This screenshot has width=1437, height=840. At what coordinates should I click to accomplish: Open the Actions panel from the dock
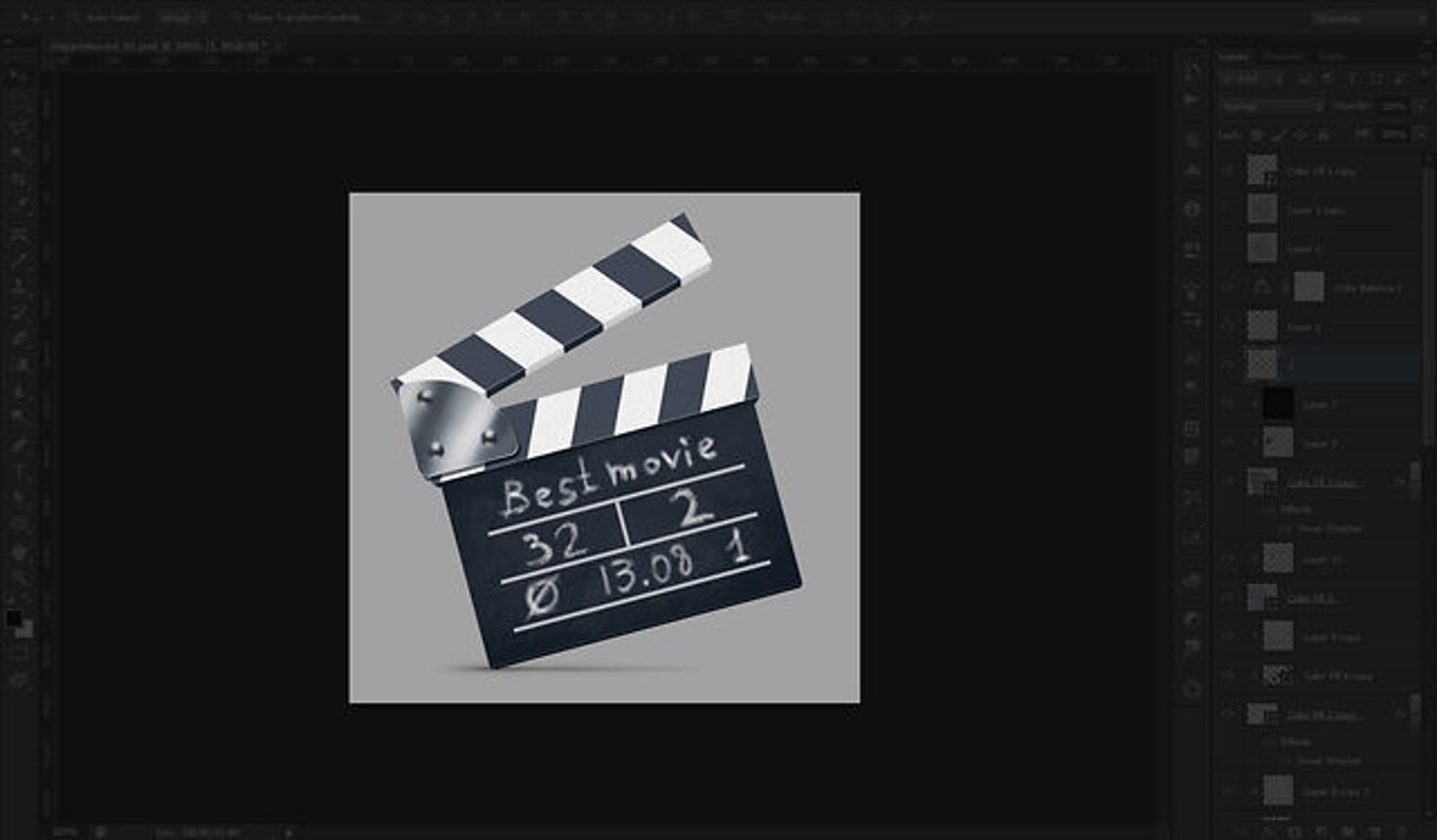coord(1192,99)
